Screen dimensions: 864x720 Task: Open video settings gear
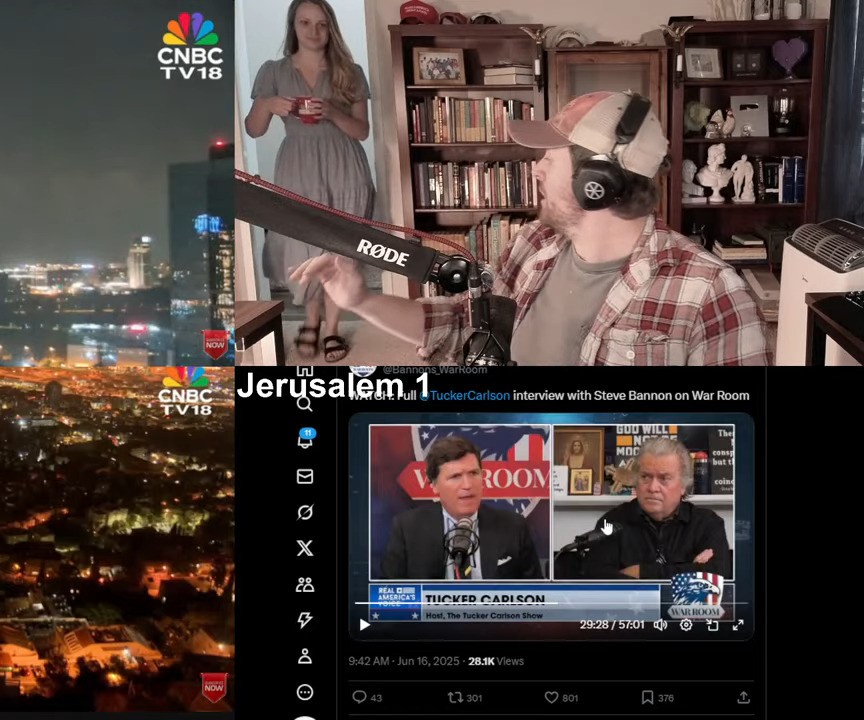coord(686,625)
